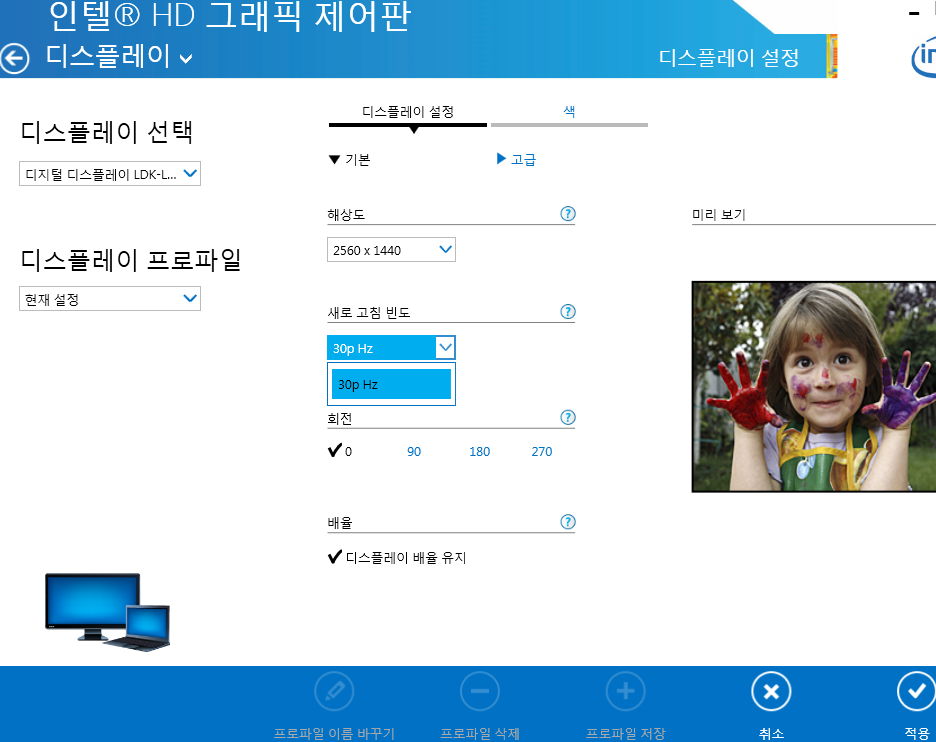Minimize the Intel graphics control panel window
The image size is (936, 742).
click(x=914, y=13)
